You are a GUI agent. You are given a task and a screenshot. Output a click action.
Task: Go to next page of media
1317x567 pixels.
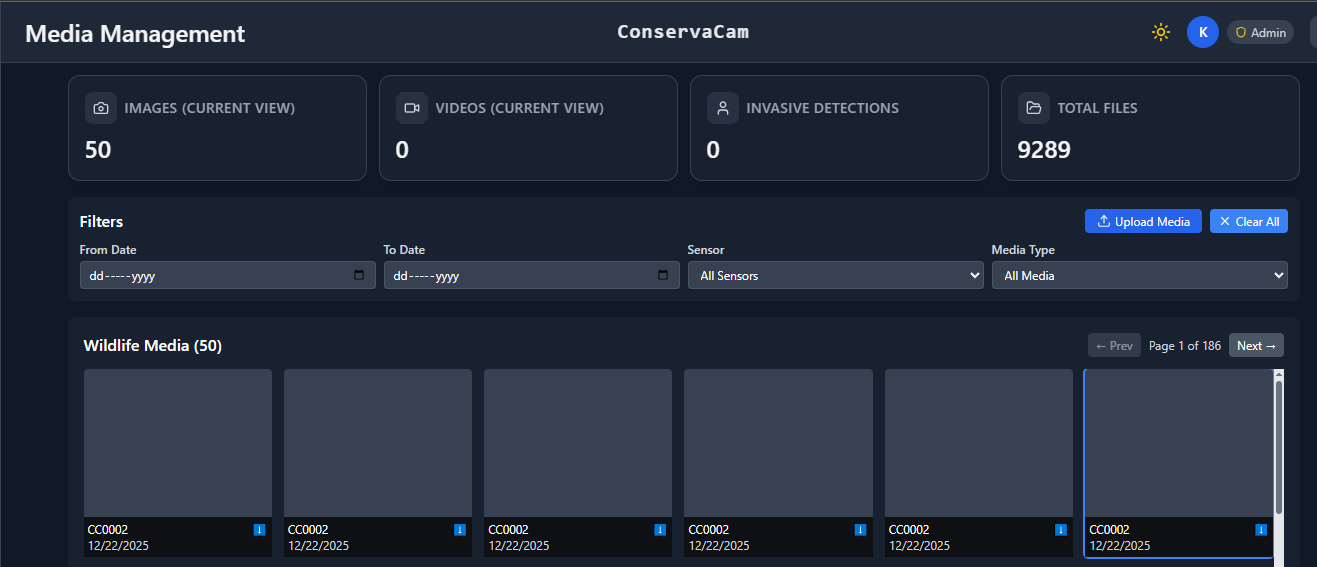pos(1256,345)
